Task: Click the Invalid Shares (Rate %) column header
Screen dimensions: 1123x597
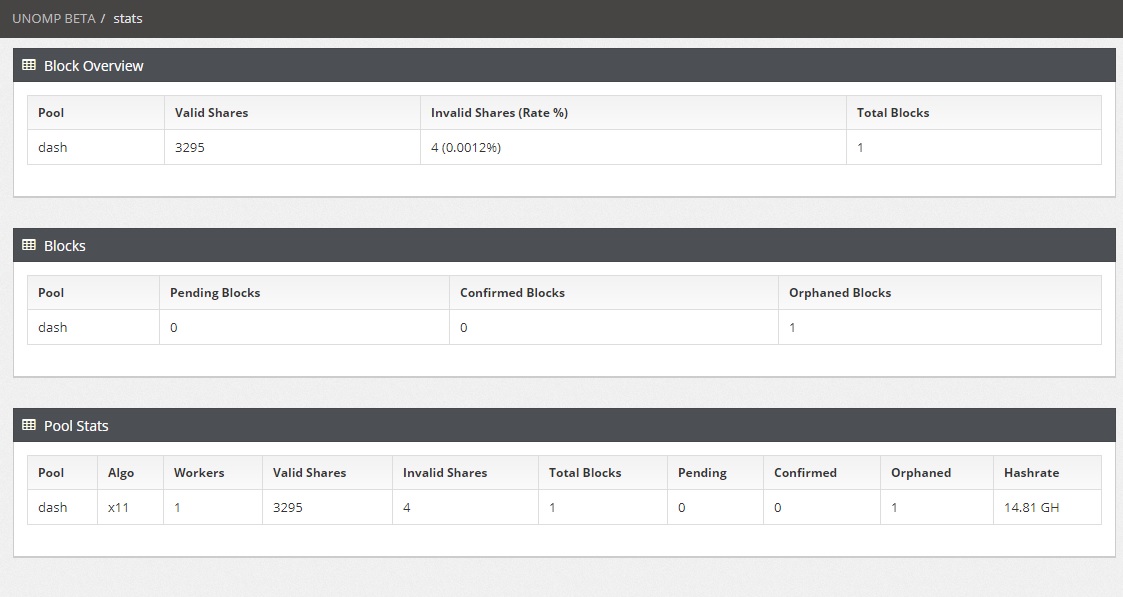Action: pos(499,113)
